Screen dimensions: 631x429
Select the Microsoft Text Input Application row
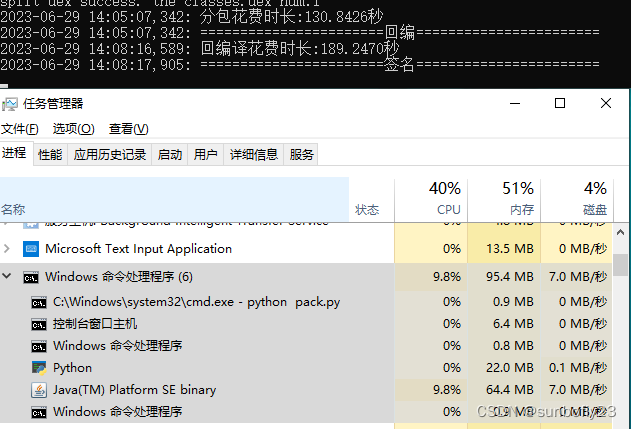click(x=306, y=249)
